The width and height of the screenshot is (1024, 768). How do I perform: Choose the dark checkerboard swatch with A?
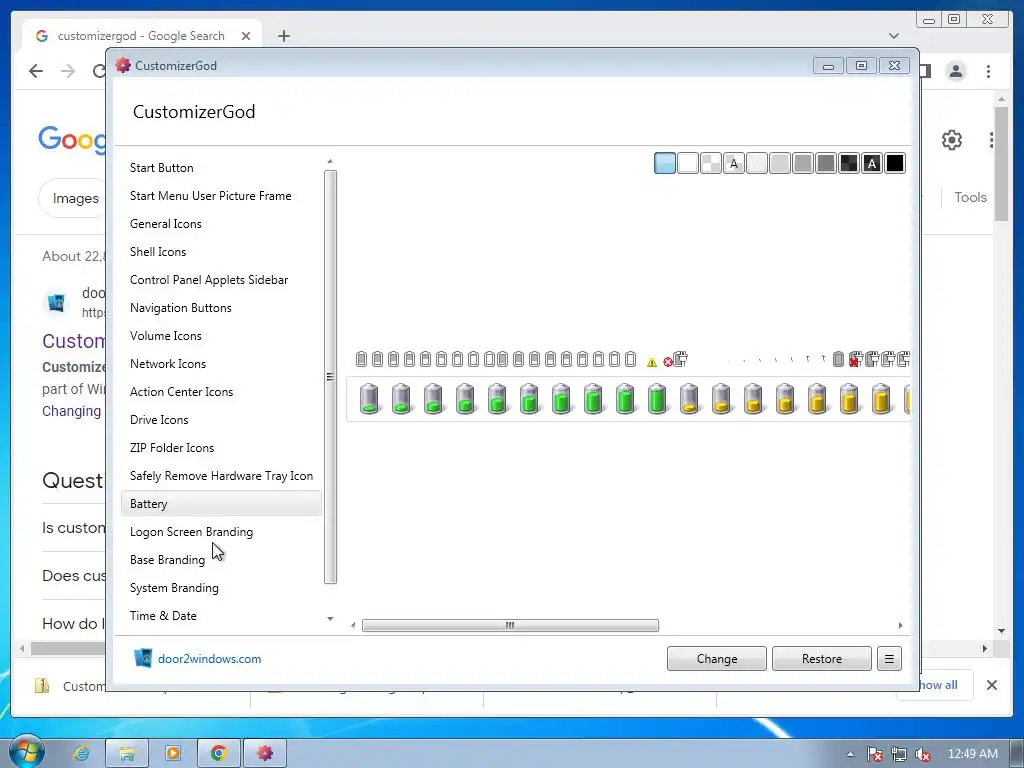(x=872, y=163)
